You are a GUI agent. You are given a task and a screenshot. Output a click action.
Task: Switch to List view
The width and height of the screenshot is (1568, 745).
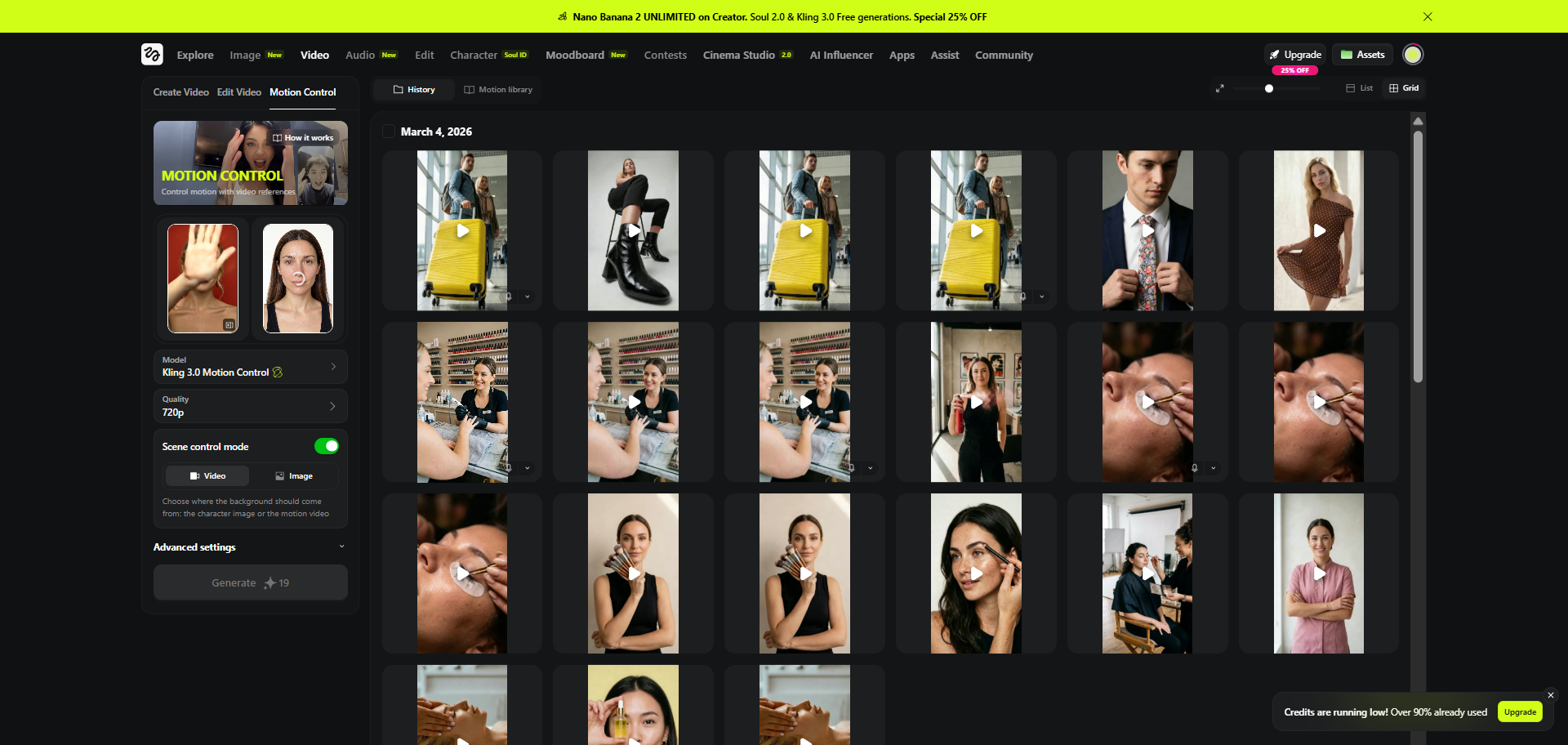[x=1360, y=88]
